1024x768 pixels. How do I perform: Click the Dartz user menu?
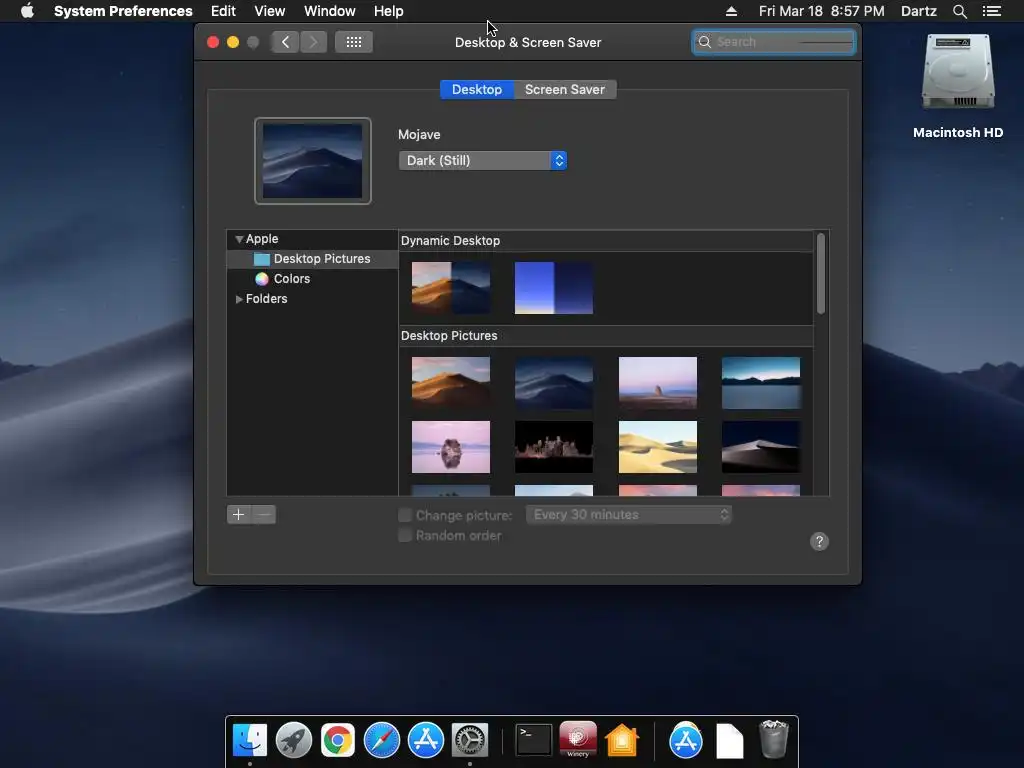click(x=919, y=11)
